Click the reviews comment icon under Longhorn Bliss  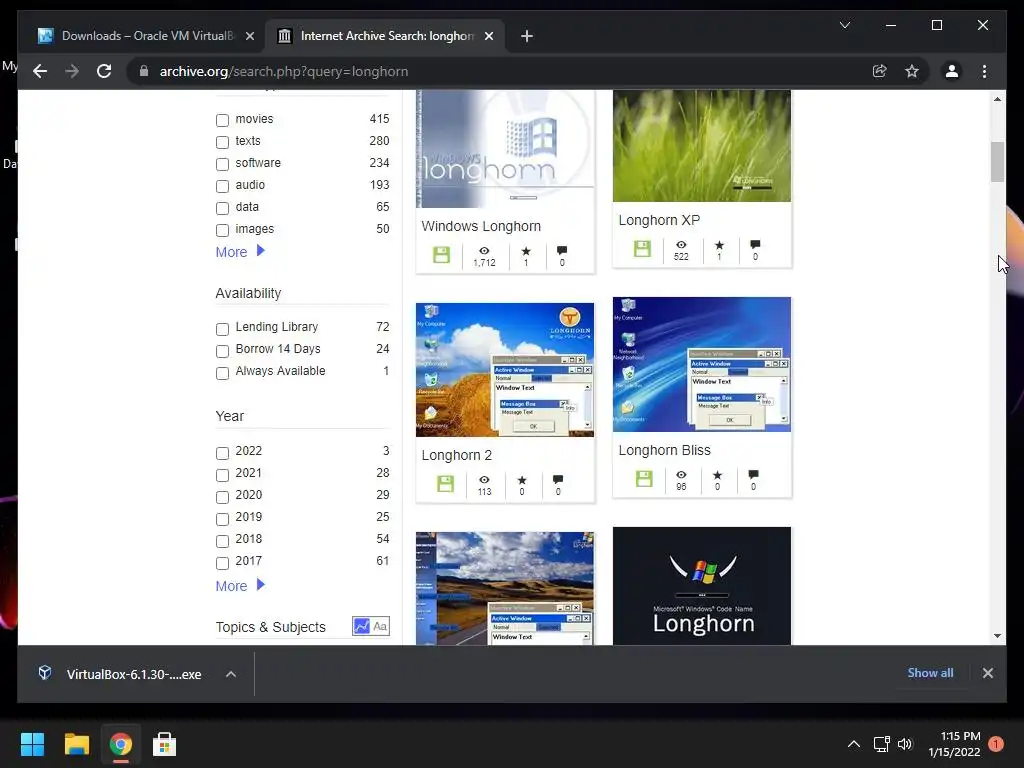[x=753, y=474]
